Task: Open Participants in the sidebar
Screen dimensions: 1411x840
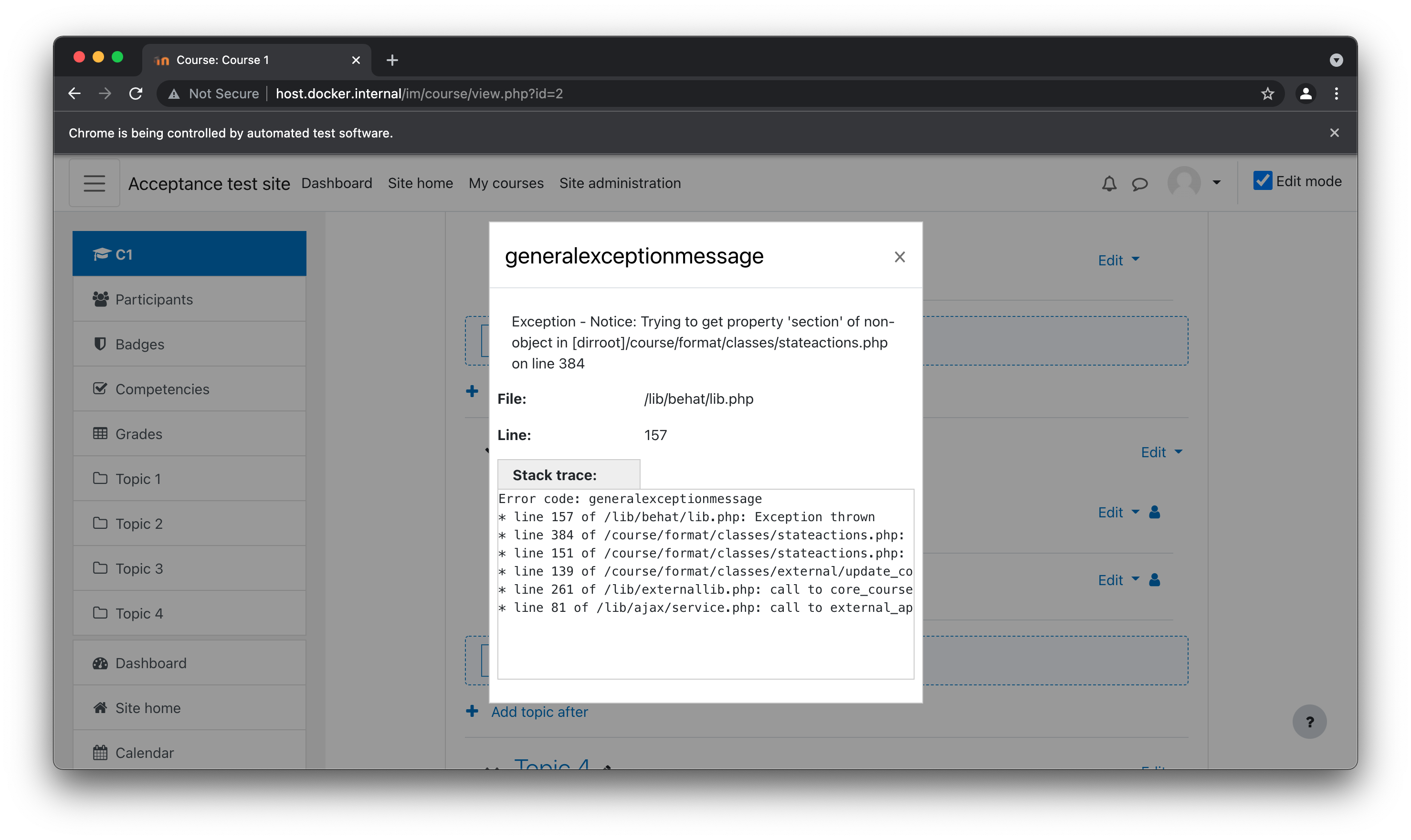Action: coord(189,299)
